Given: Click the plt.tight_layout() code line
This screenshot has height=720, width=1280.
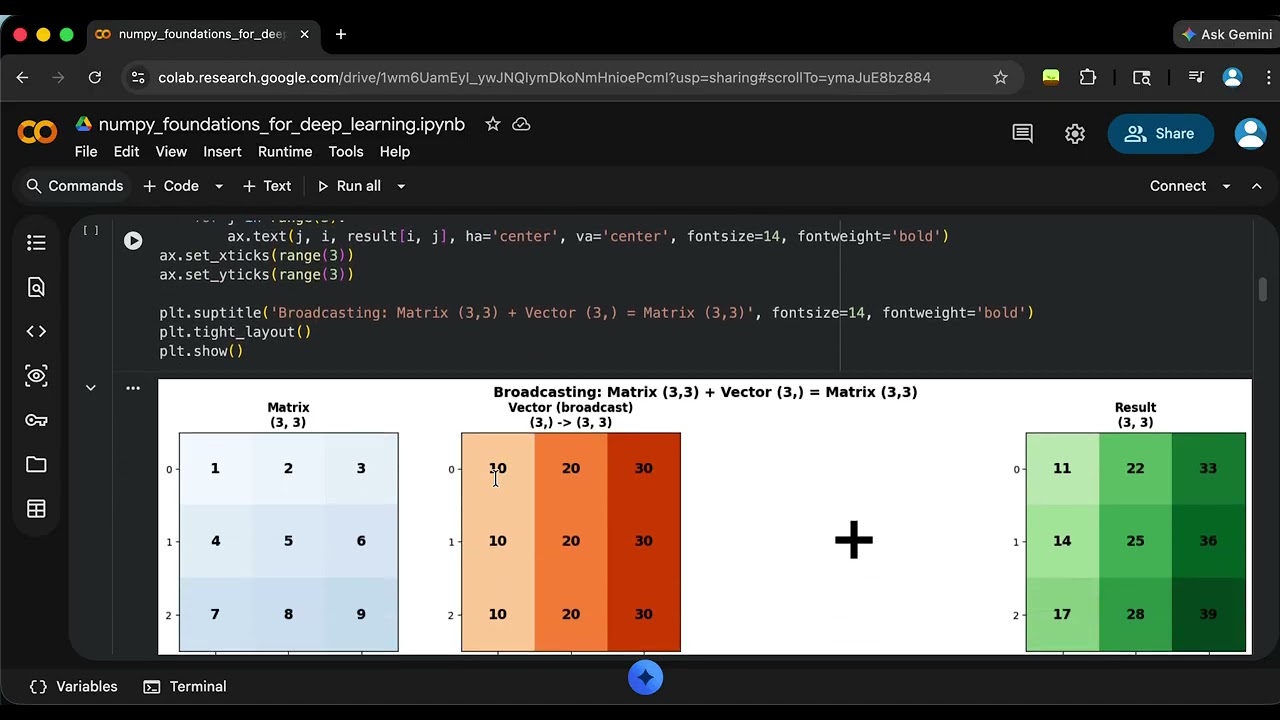Looking at the screenshot, I should click(235, 332).
